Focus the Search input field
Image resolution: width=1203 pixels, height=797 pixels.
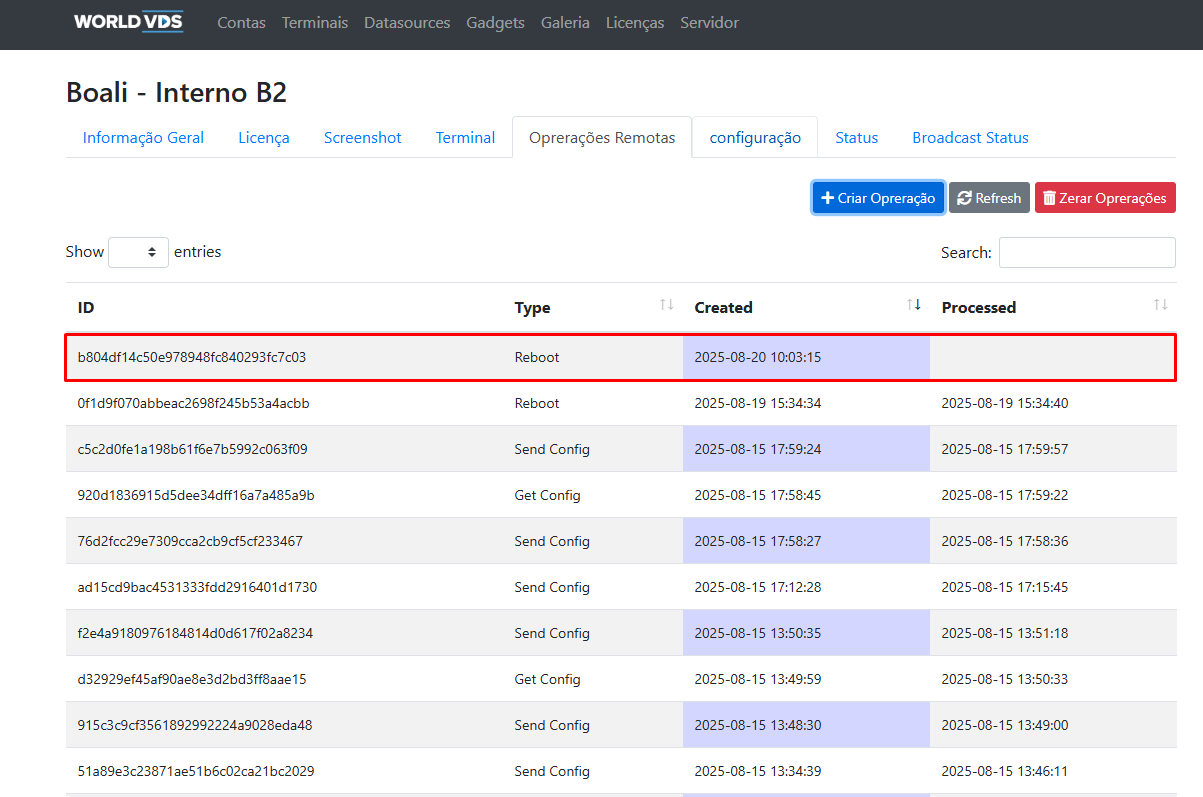pos(1087,252)
